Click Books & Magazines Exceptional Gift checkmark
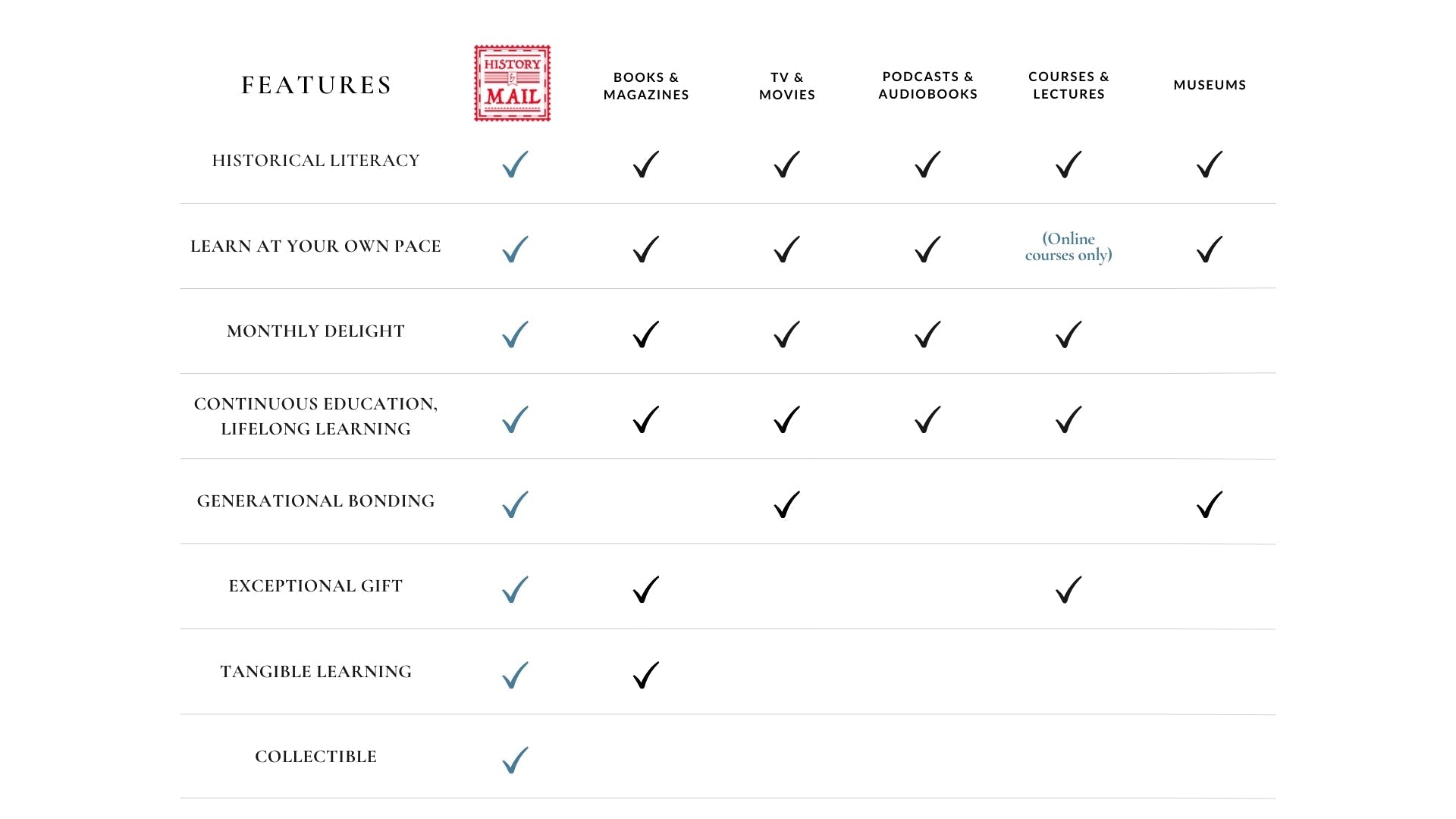The image size is (1456, 819). click(645, 589)
